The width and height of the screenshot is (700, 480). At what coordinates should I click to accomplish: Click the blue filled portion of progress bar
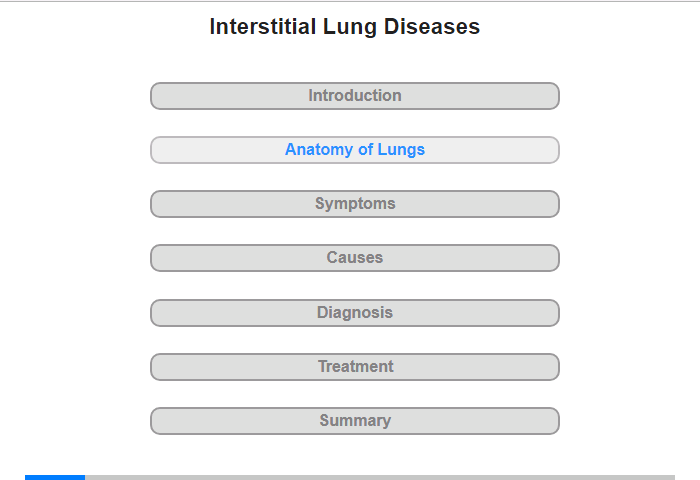click(55, 478)
